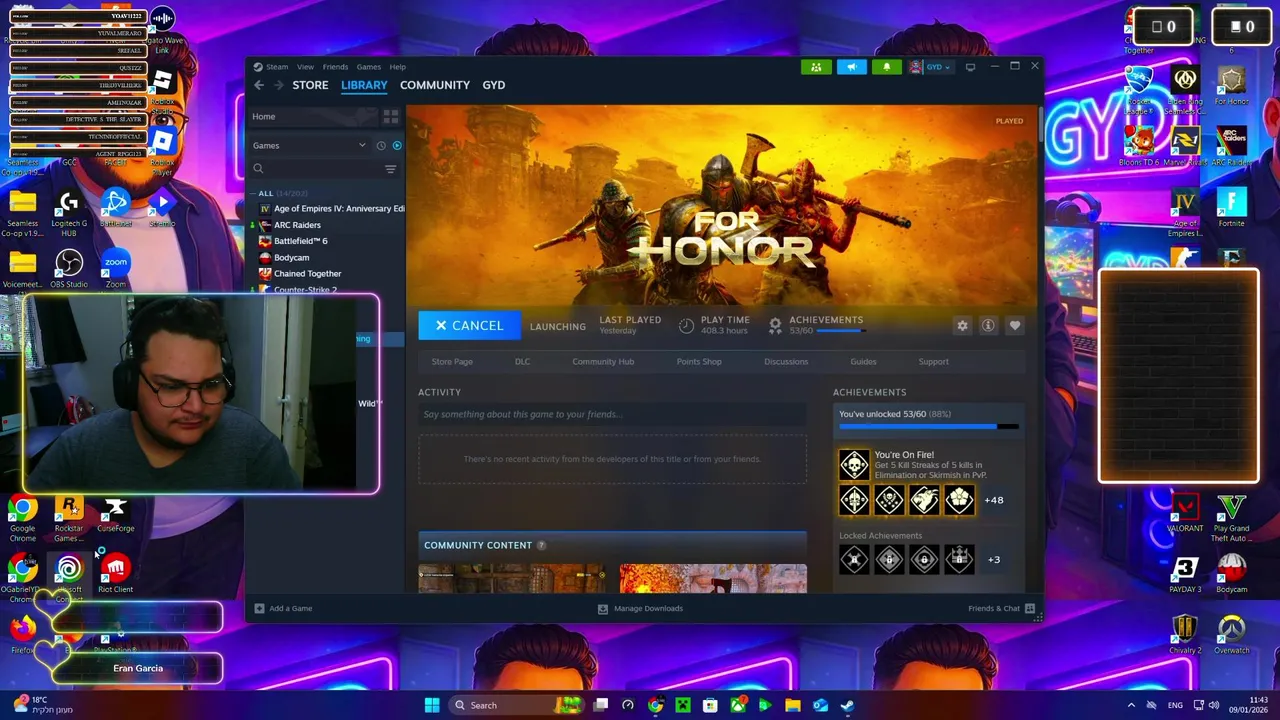The image size is (1280, 720).
Task: Open the Fortnite desktop shortcut
Action: pyautogui.click(x=1231, y=209)
